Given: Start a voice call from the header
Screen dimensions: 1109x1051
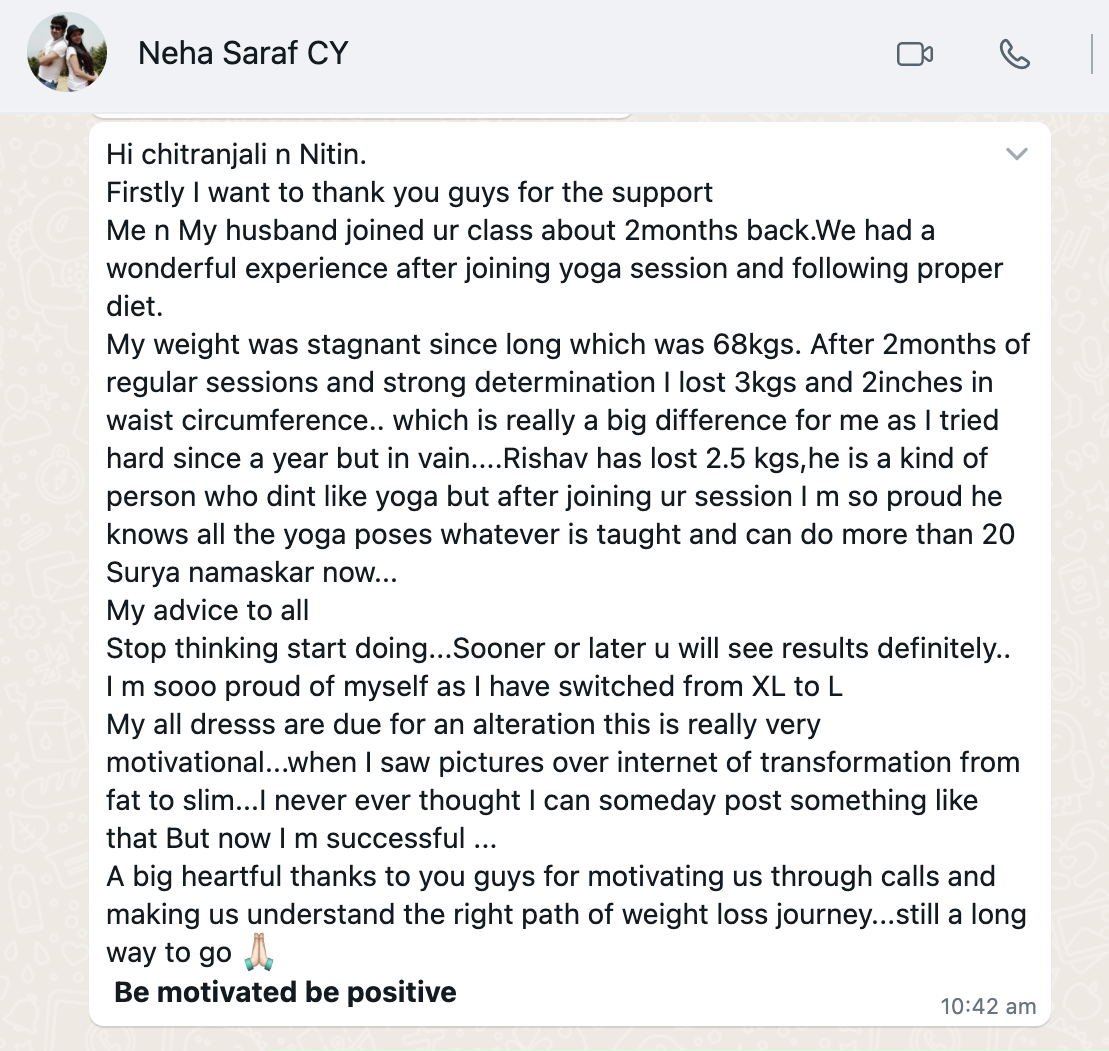Looking at the screenshot, I should click(x=1014, y=54).
